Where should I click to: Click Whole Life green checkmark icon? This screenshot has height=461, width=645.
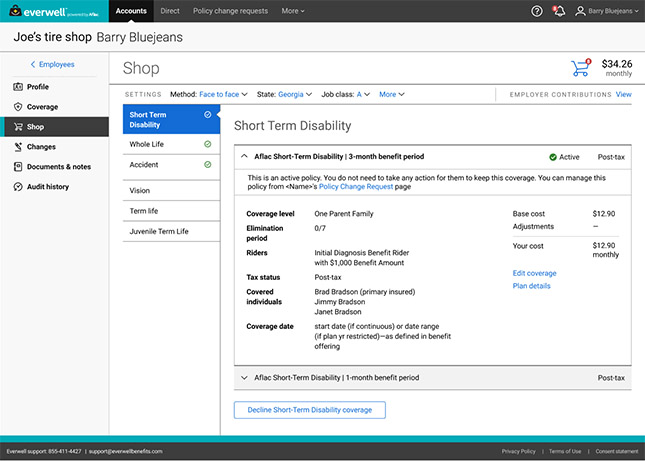pyautogui.click(x=208, y=144)
